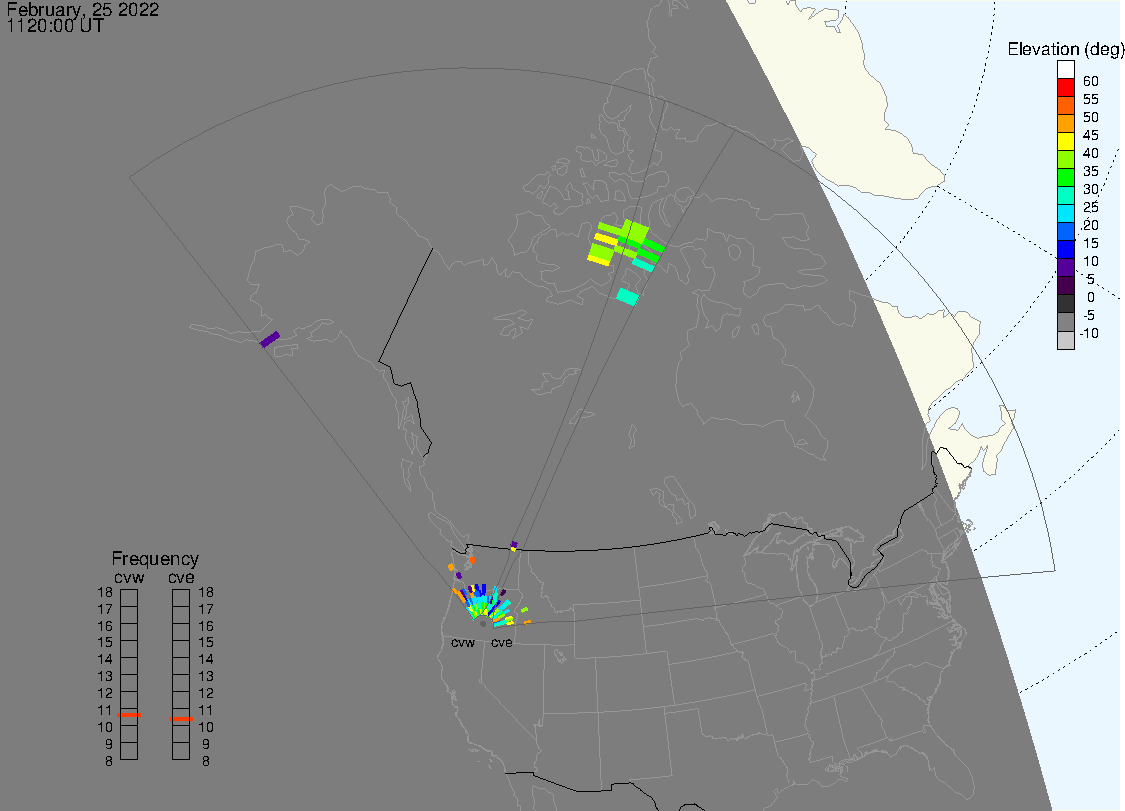Click the light blue swatch between 20 and 15
Viewport: 1125px width, 811px height.
(x=1065, y=231)
